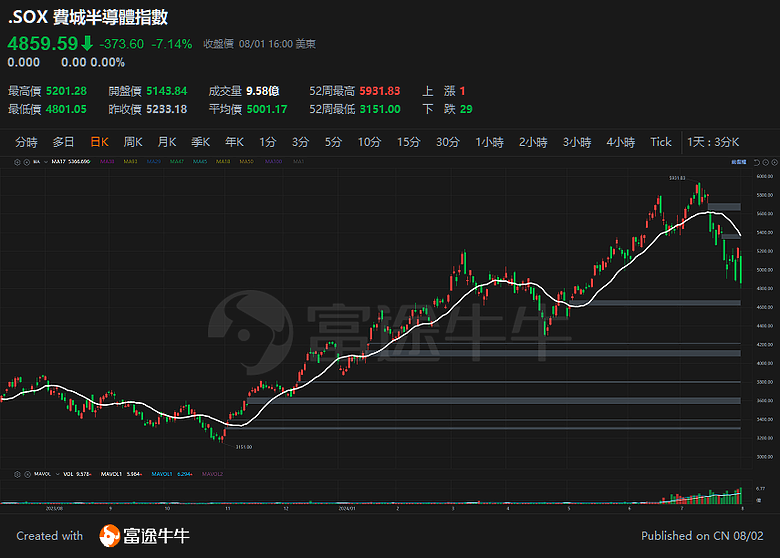Click the 3151.00 low marker on chart
The height and width of the screenshot is (558, 780).
[x=244, y=447]
